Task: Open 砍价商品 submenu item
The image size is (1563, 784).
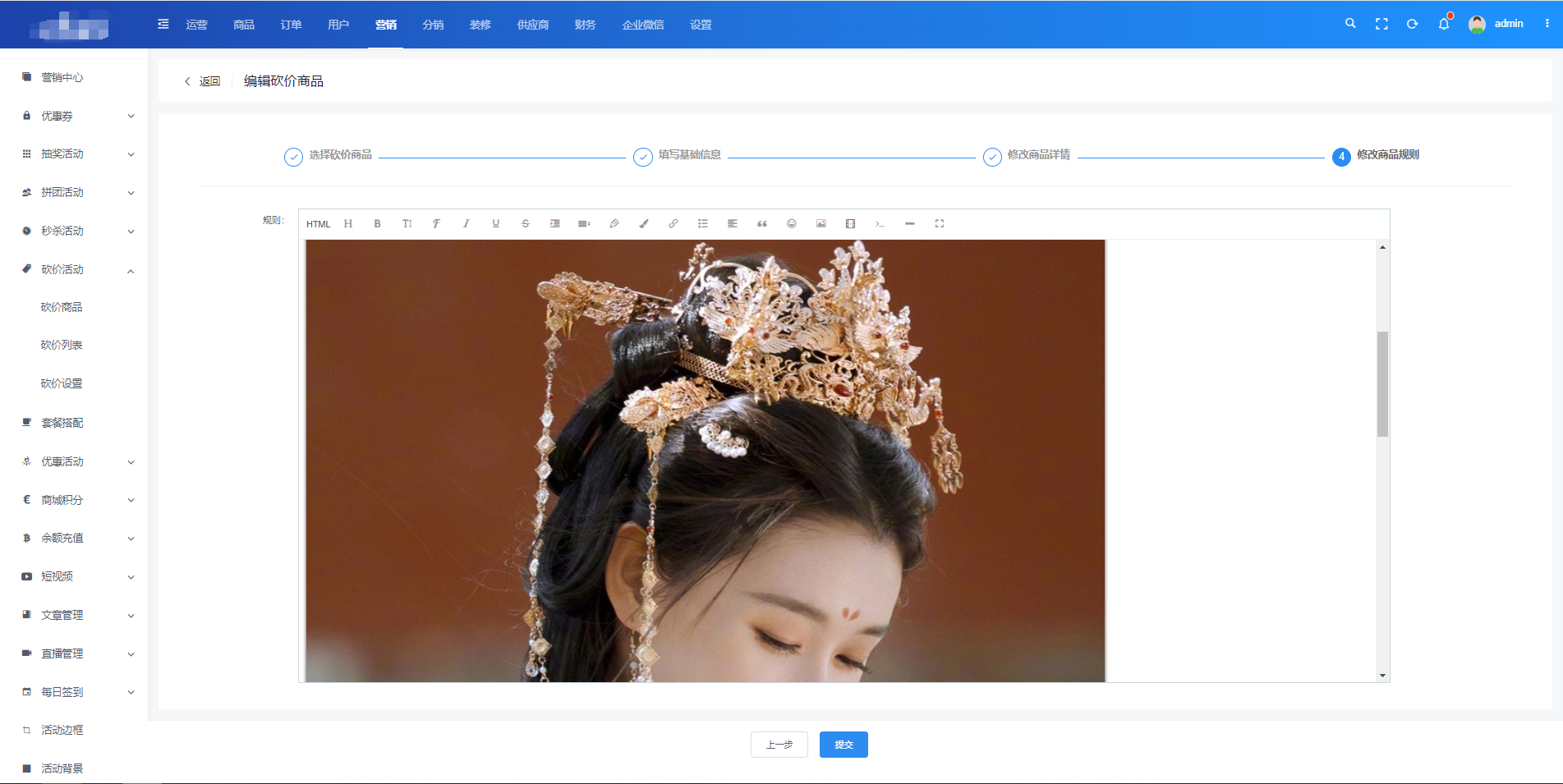Action: pos(62,307)
